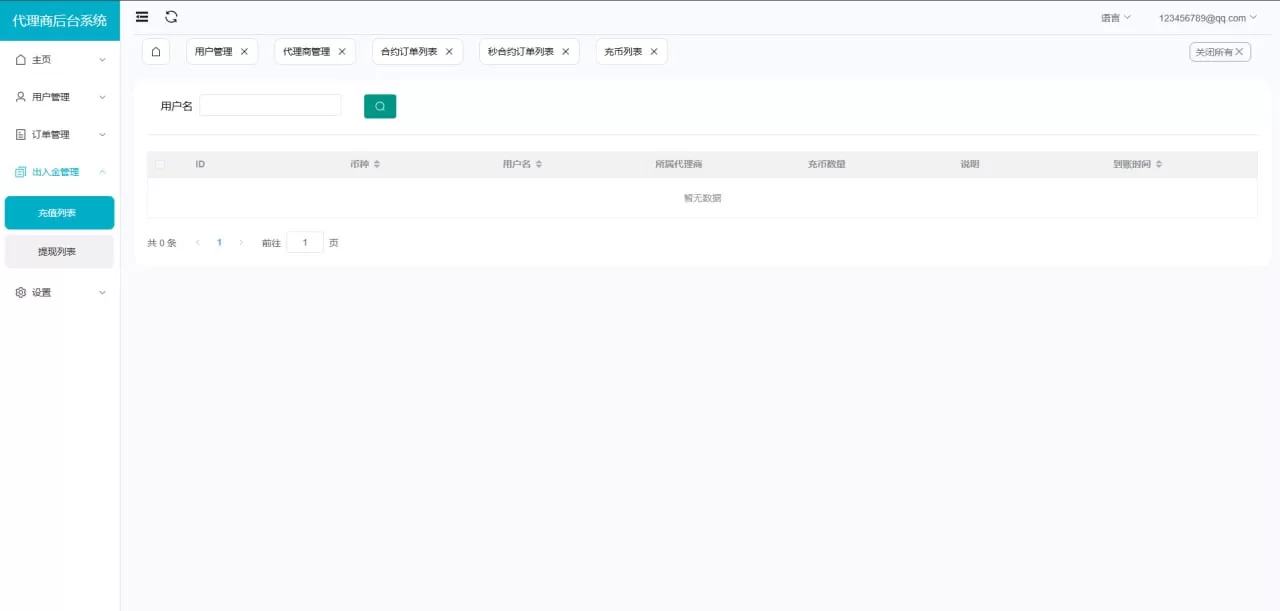1280x611 pixels.
Task: Switch to the 代理商管理 tab
Action: pyautogui.click(x=308, y=51)
